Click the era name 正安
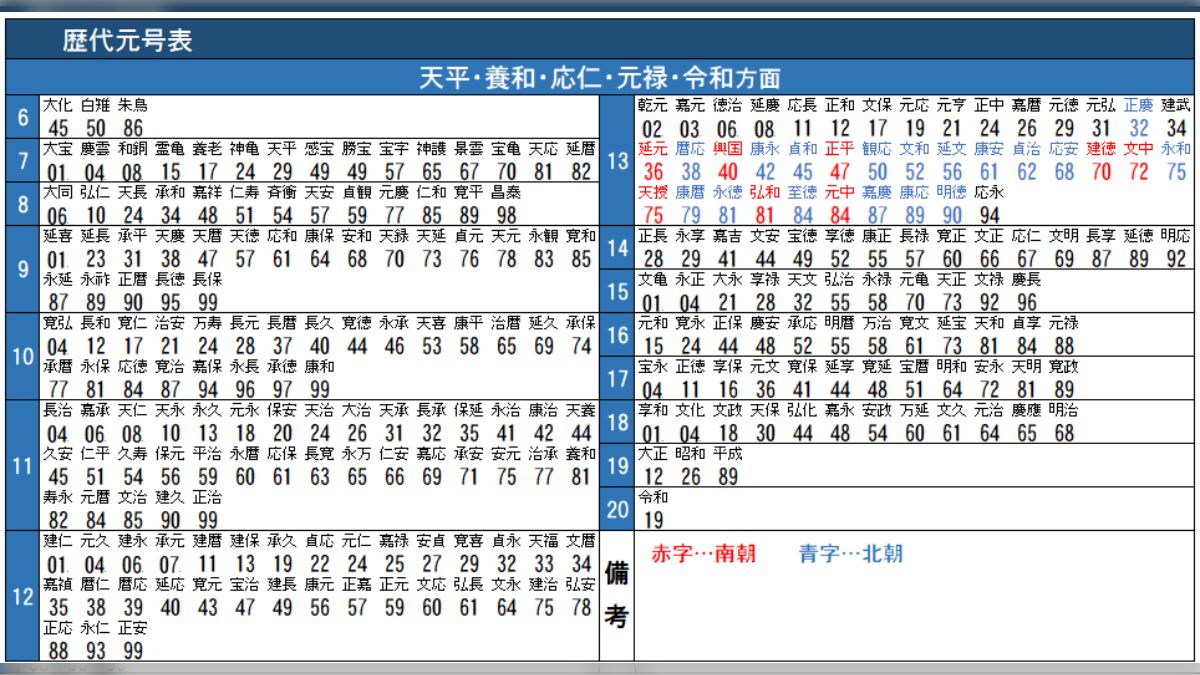This screenshot has height=675, width=1200. click(x=133, y=628)
